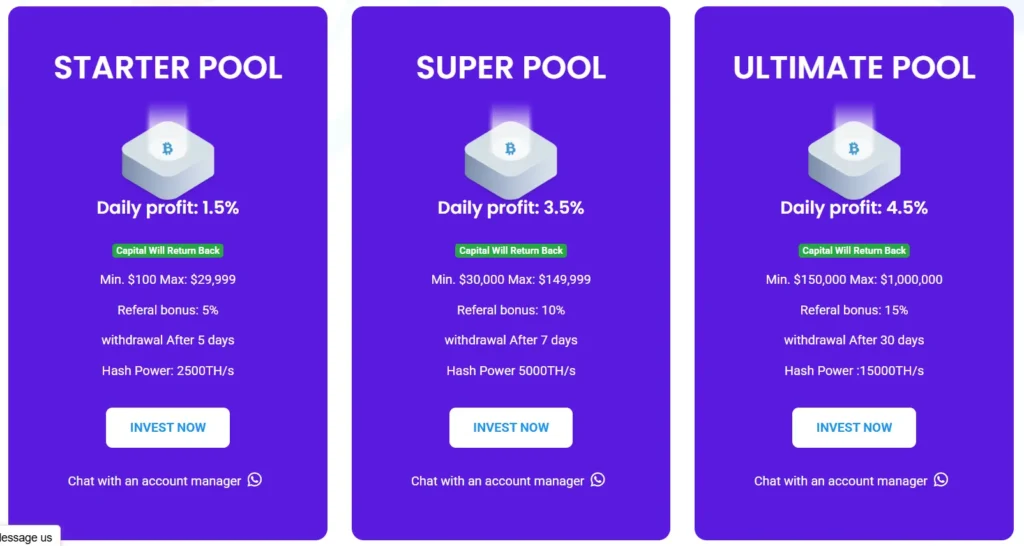This screenshot has height=546, width=1024.
Task: Click WhatsApp icon in Super Pool card
Action: [x=598, y=480]
